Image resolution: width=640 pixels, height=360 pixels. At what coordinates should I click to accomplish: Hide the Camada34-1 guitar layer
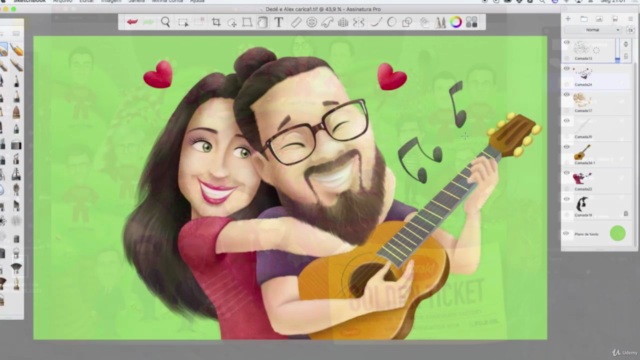click(567, 147)
